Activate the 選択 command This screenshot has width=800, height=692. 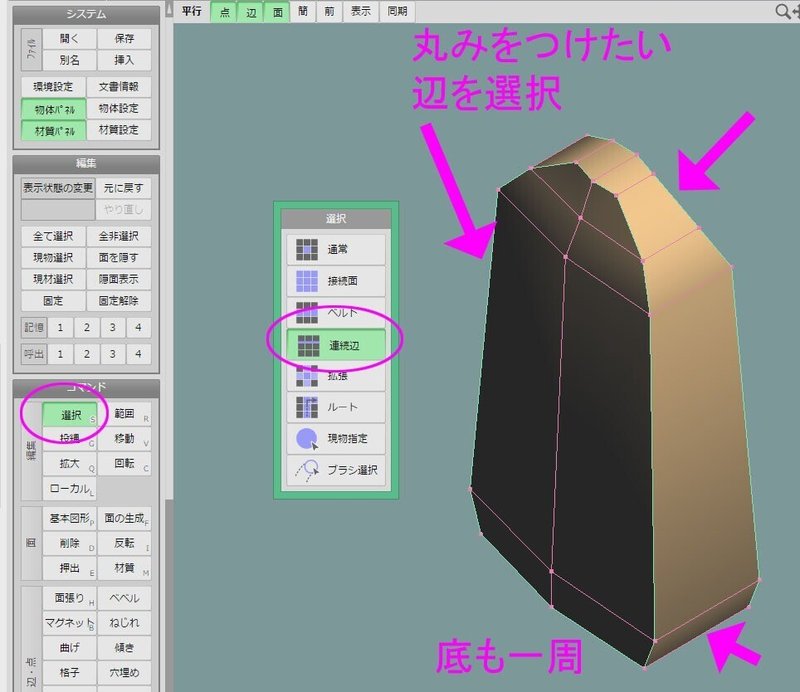coord(70,415)
